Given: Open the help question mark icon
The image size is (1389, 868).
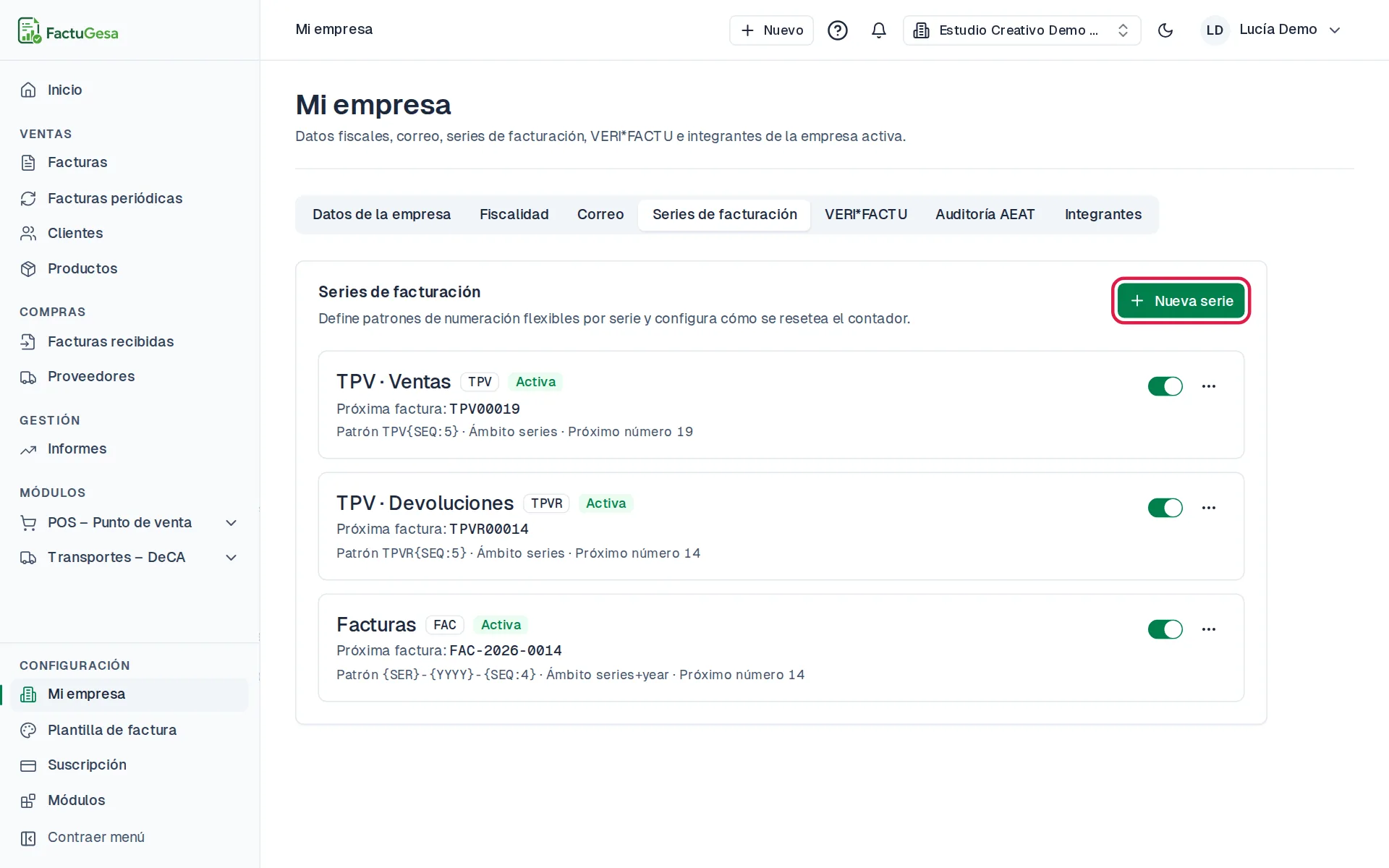Looking at the screenshot, I should pos(837,30).
